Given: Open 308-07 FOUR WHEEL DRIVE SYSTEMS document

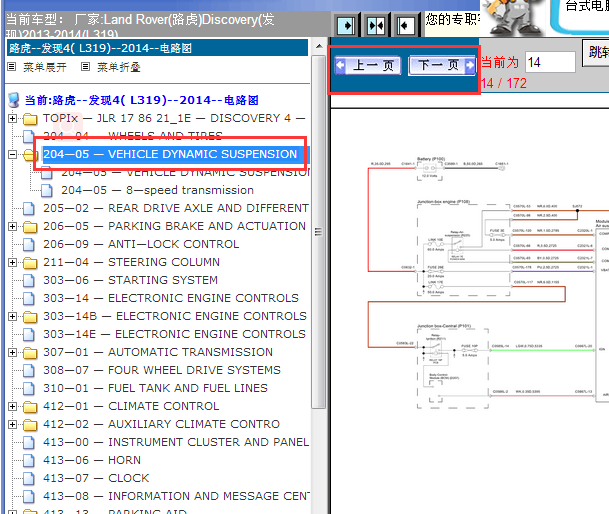Looking at the screenshot, I should pyautogui.click(x=162, y=370).
